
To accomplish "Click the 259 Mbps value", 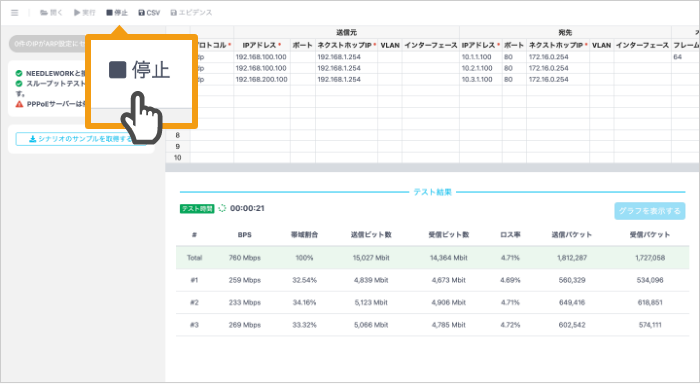I will [245, 280].
